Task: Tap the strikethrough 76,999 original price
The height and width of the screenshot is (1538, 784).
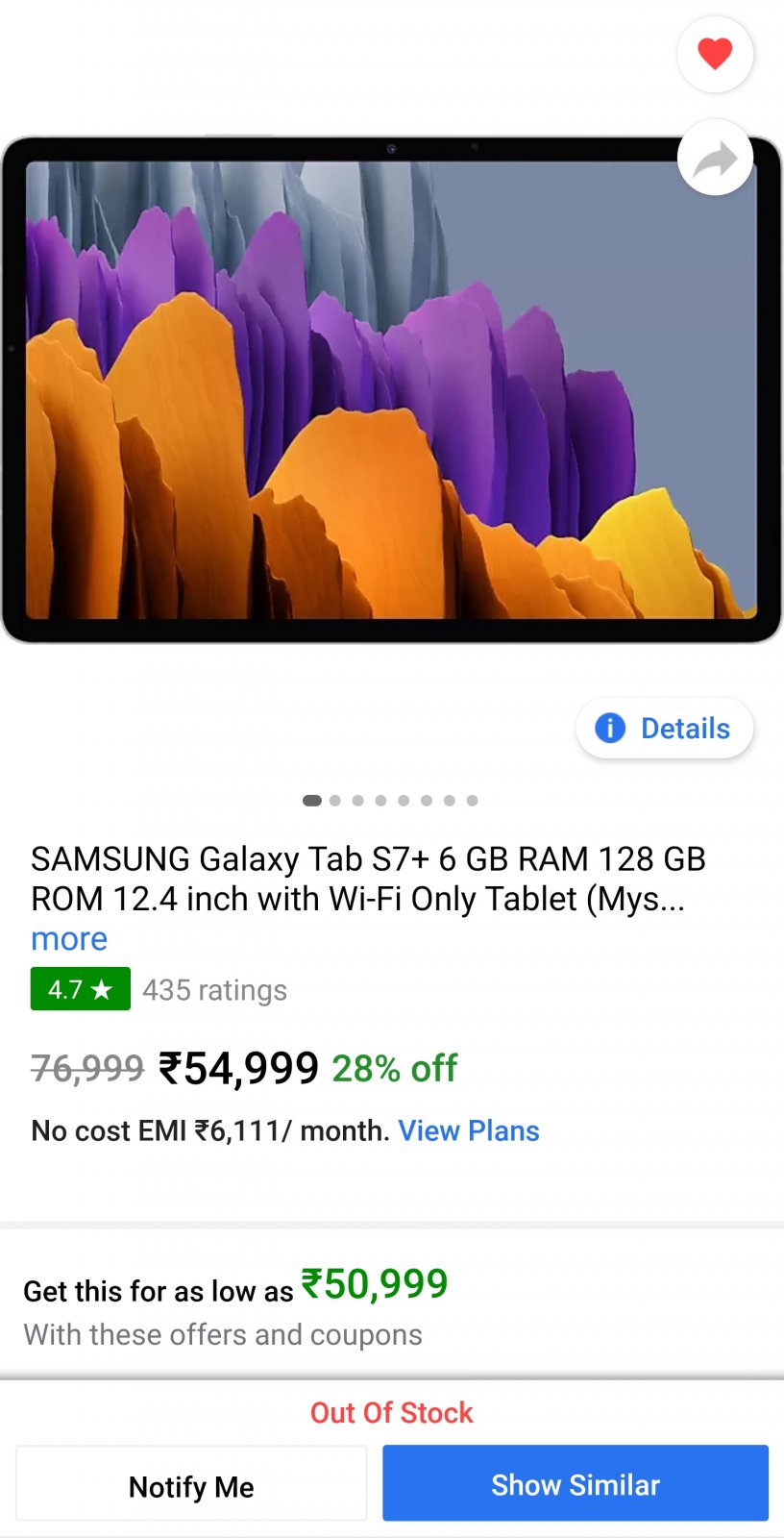Action: [87, 1069]
